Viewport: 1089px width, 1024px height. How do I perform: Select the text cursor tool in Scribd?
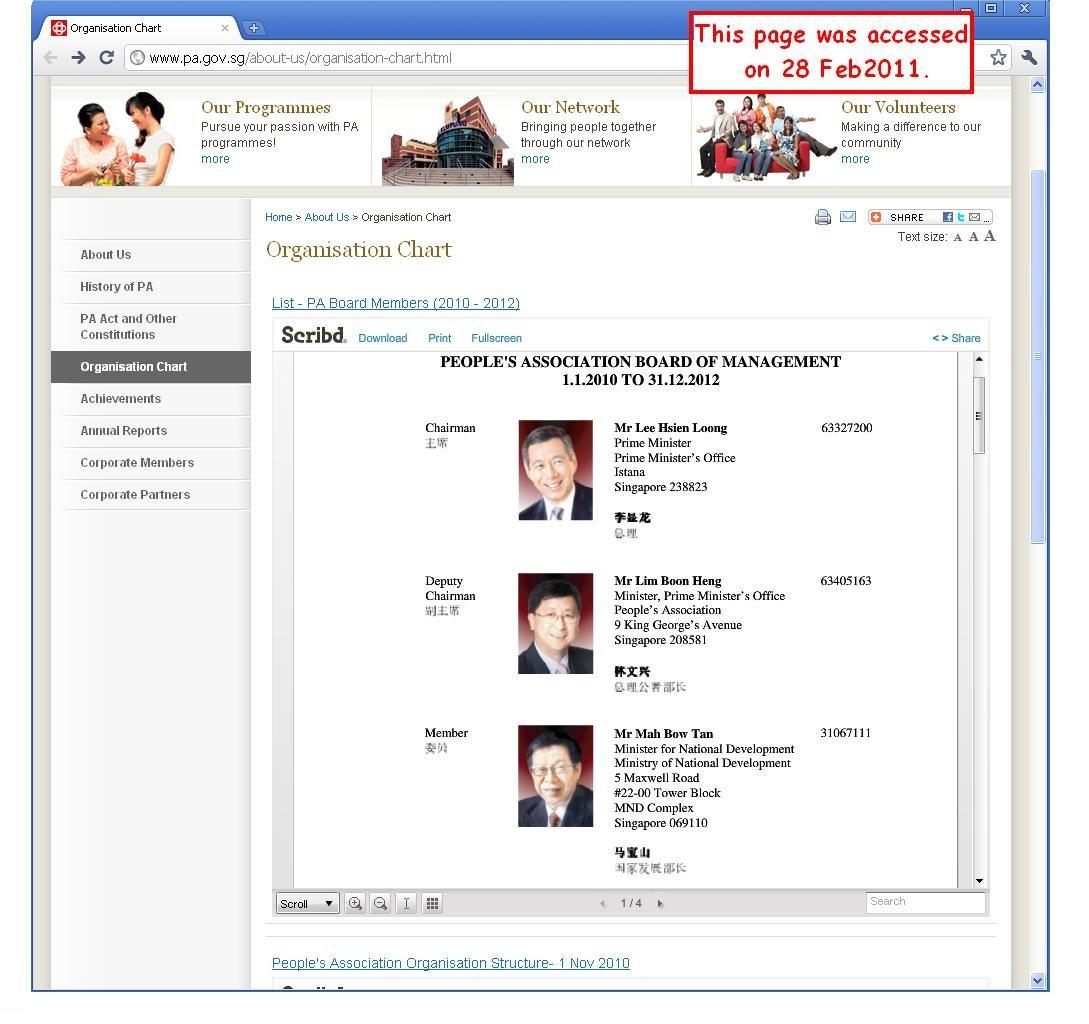click(406, 903)
